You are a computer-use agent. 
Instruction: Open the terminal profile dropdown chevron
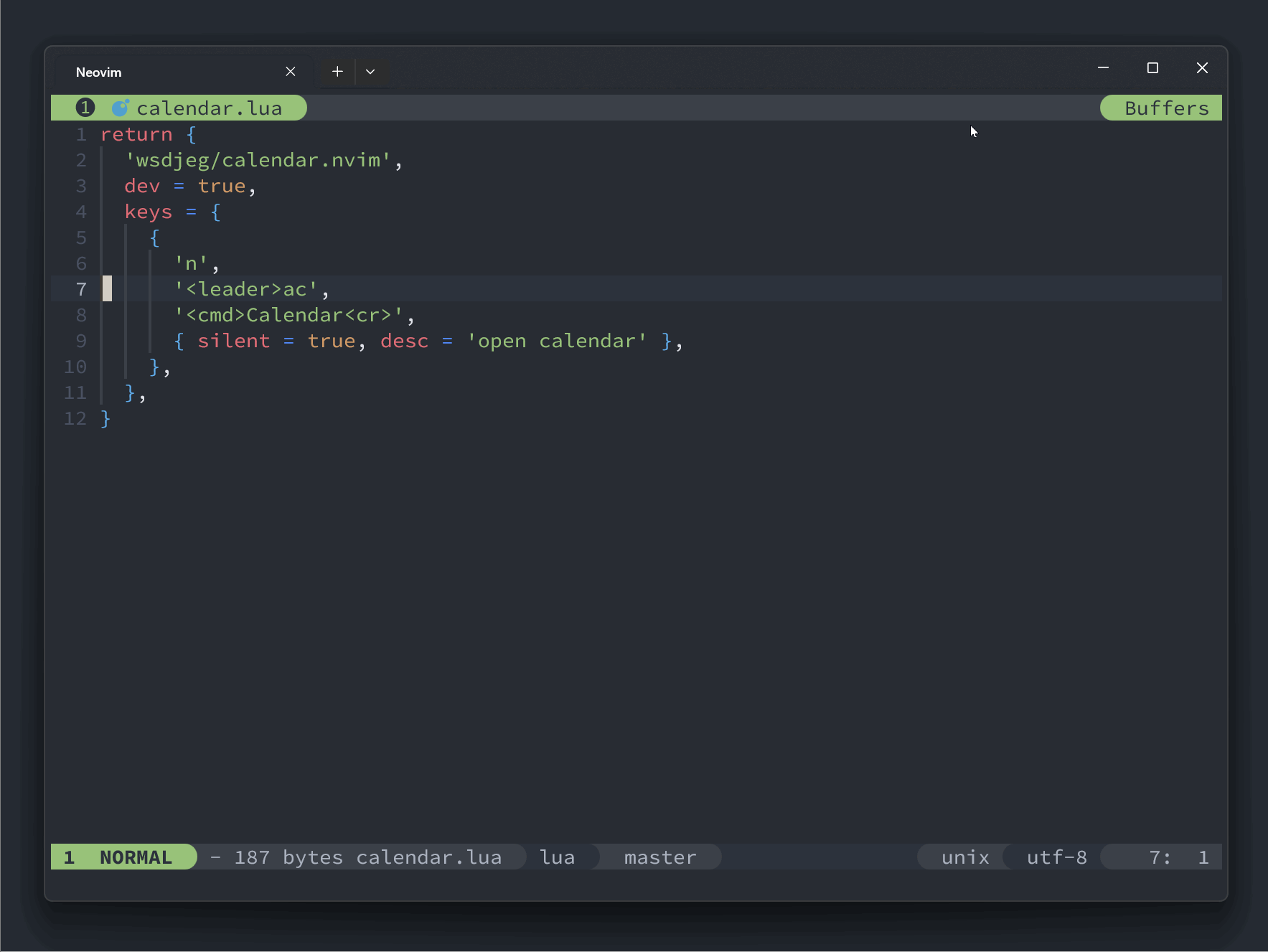pos(370,72)
